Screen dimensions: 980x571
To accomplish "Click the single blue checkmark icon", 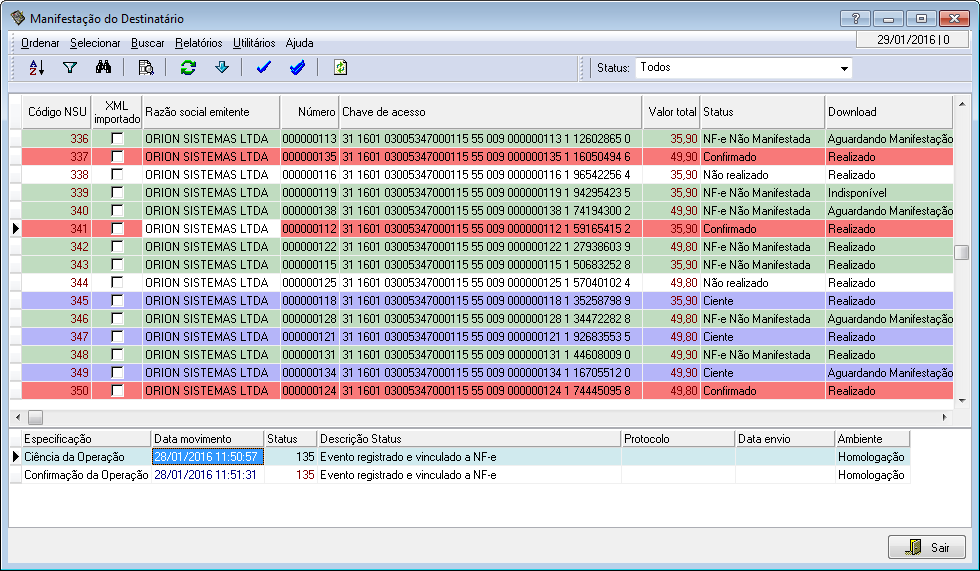I will [264, 68].
